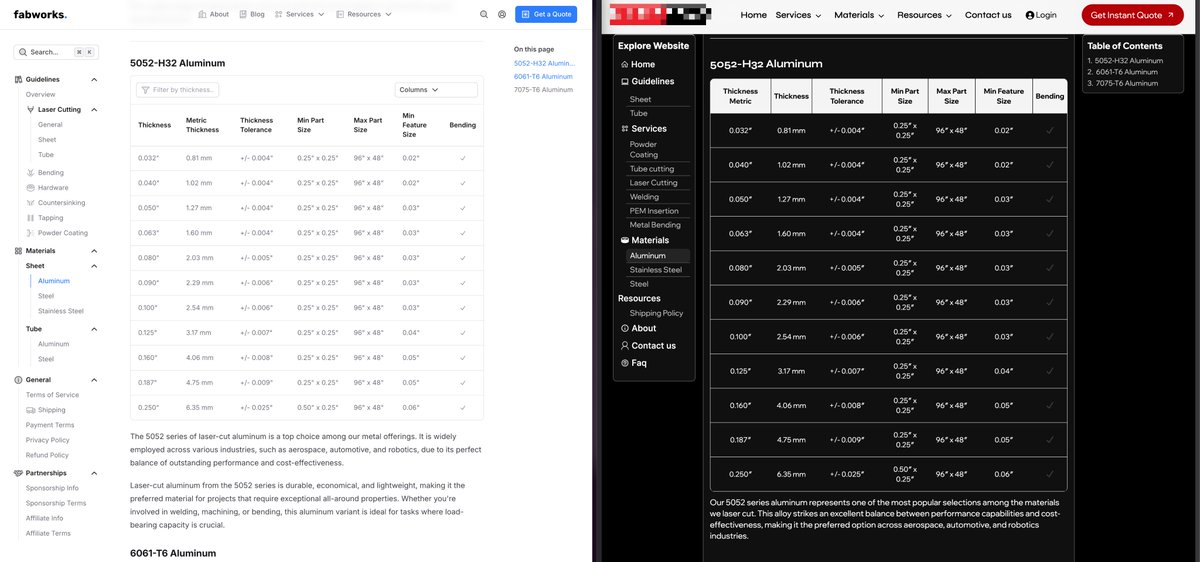Viewport: 1200px width, 562px height.
Task: Click the Thickness Metric header in dark table
Action: click(740, 96)
